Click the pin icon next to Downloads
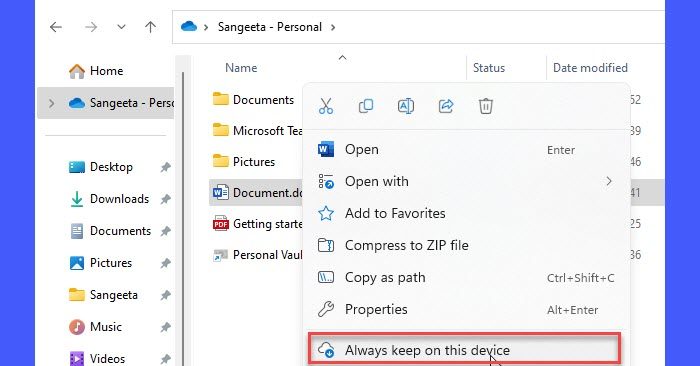The image size is (700, 366). coord(166,199)
